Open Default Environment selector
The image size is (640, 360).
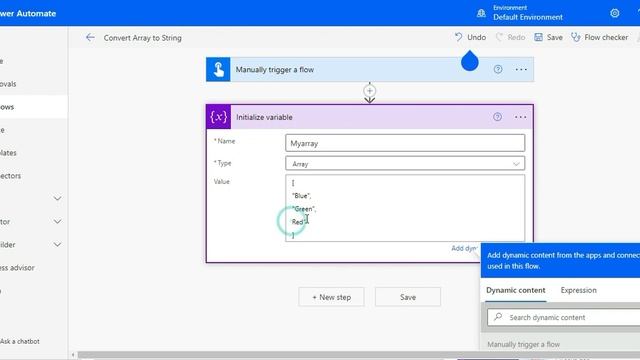point(527,17)
